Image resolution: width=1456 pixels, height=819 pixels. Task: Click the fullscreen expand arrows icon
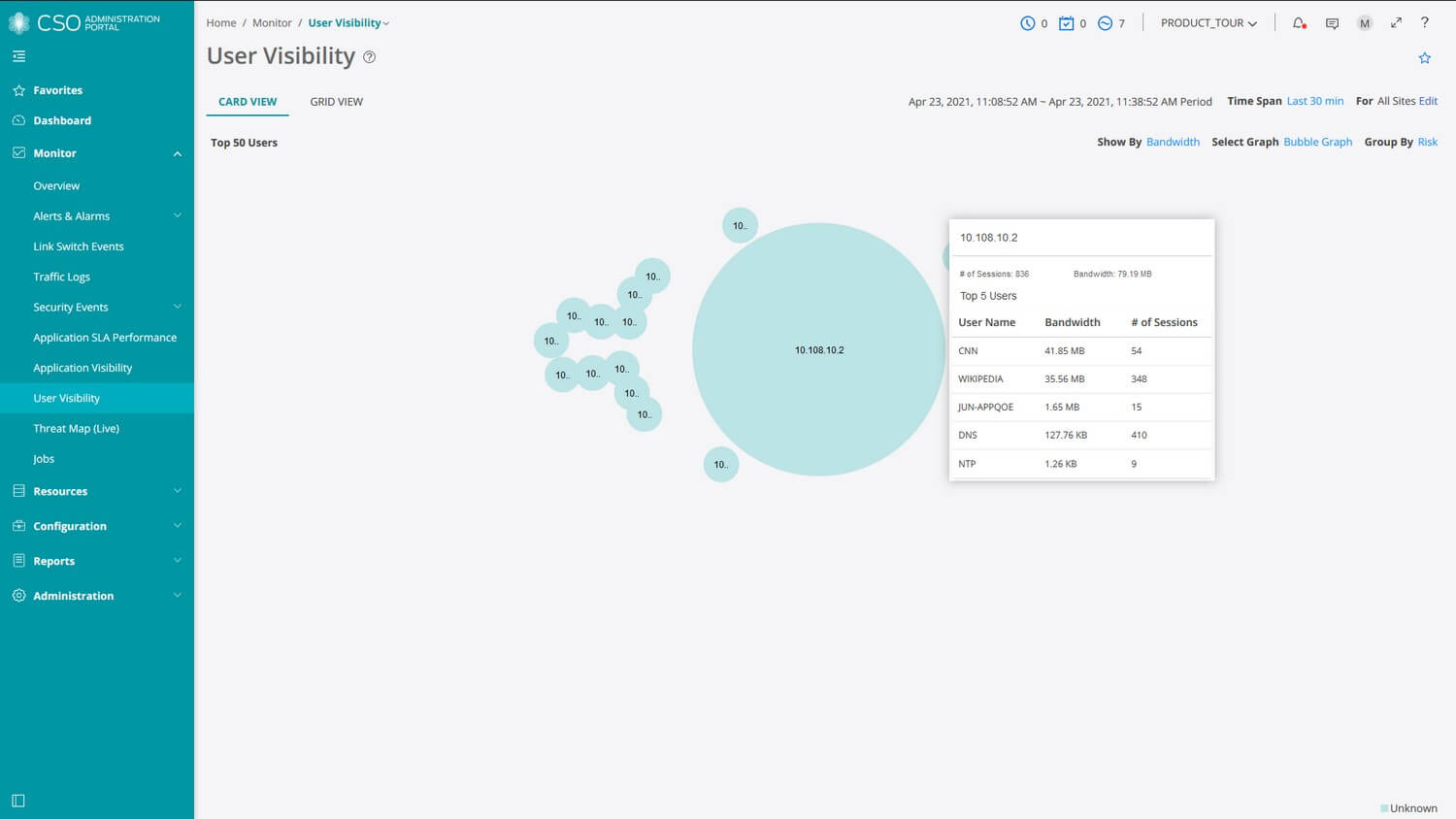click(x=1396, y=22)
